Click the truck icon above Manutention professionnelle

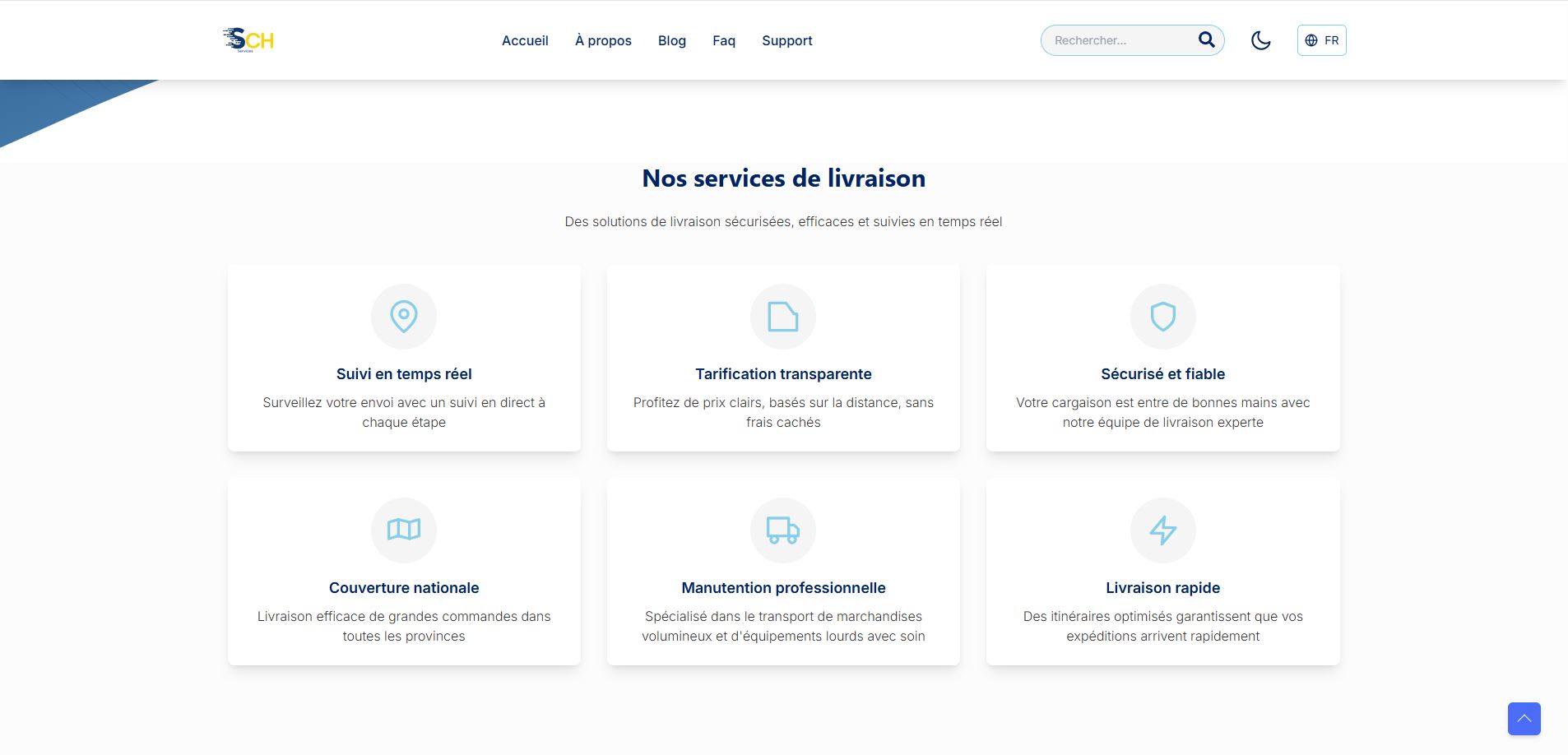click(x=783, y=530)
